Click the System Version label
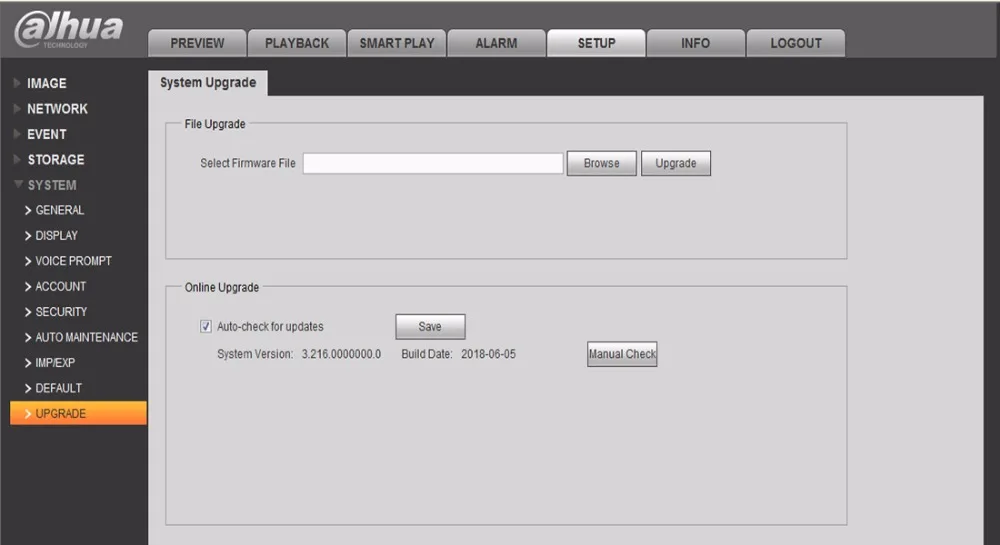Image resolution: width=1000 pixels, height=545 pixels. click(255, 354)
